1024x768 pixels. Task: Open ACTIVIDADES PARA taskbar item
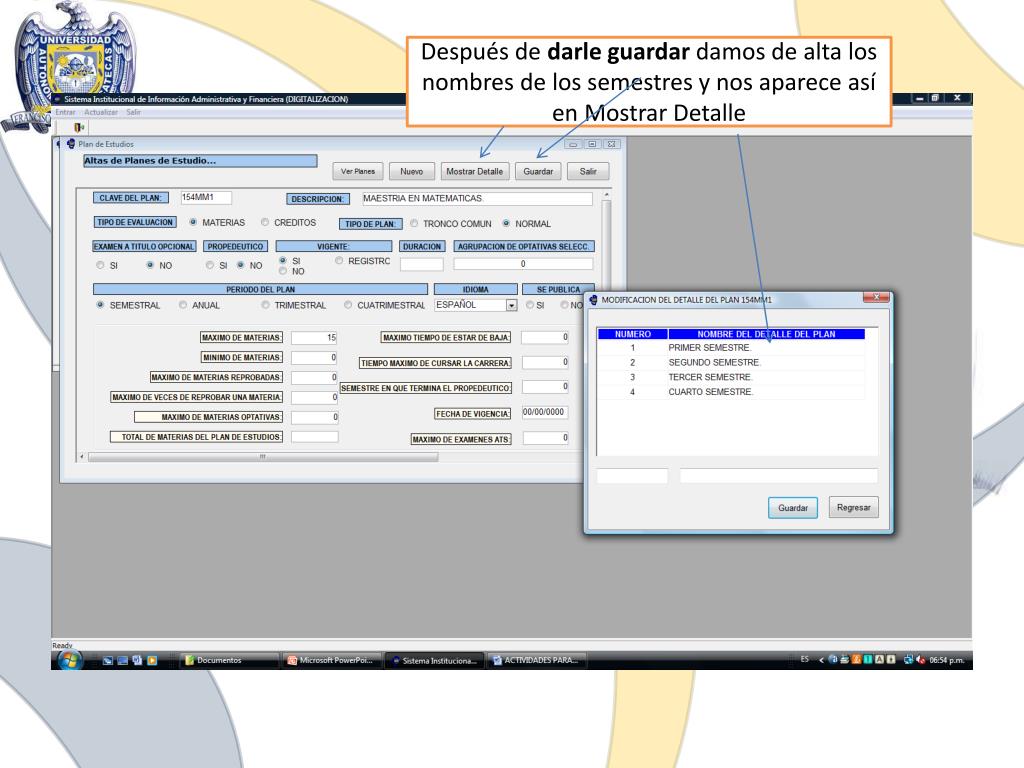point(537,660)
